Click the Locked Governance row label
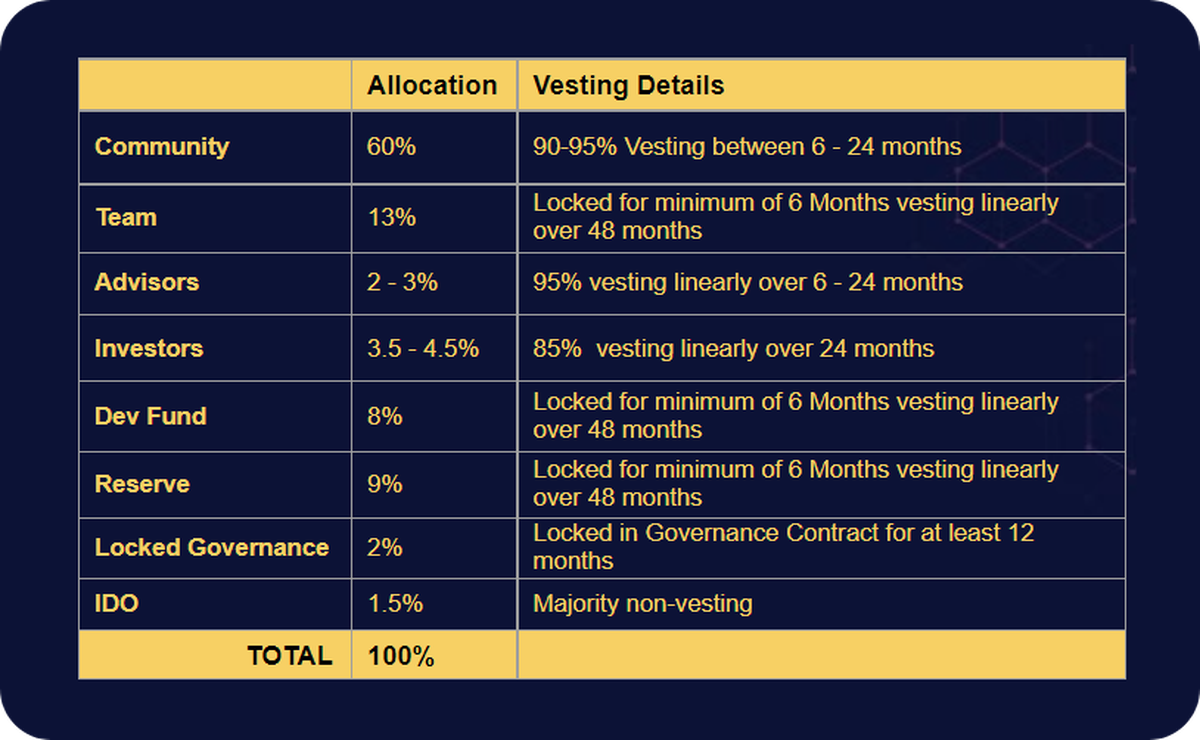The image size is (1200, 740). [x=212, y=548]
